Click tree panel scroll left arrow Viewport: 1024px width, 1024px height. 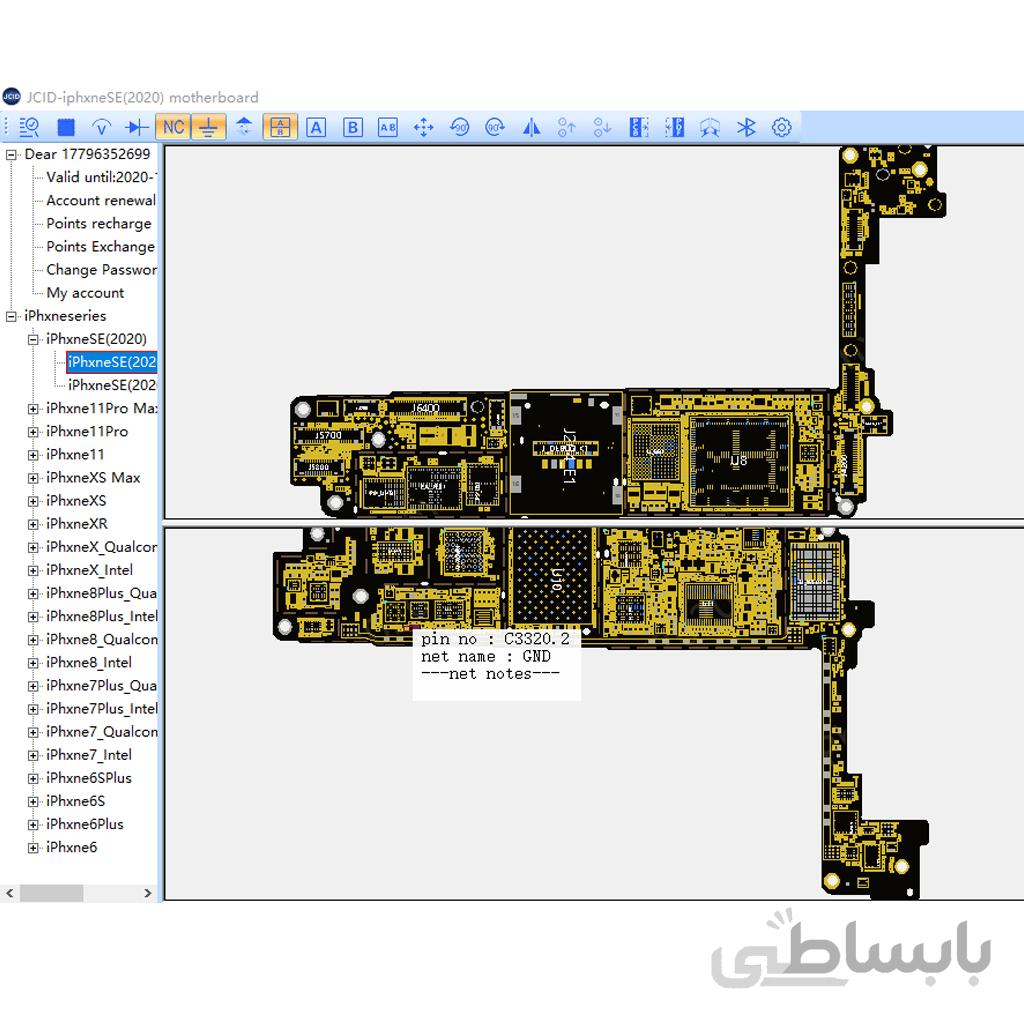click(x=10, y=893)
